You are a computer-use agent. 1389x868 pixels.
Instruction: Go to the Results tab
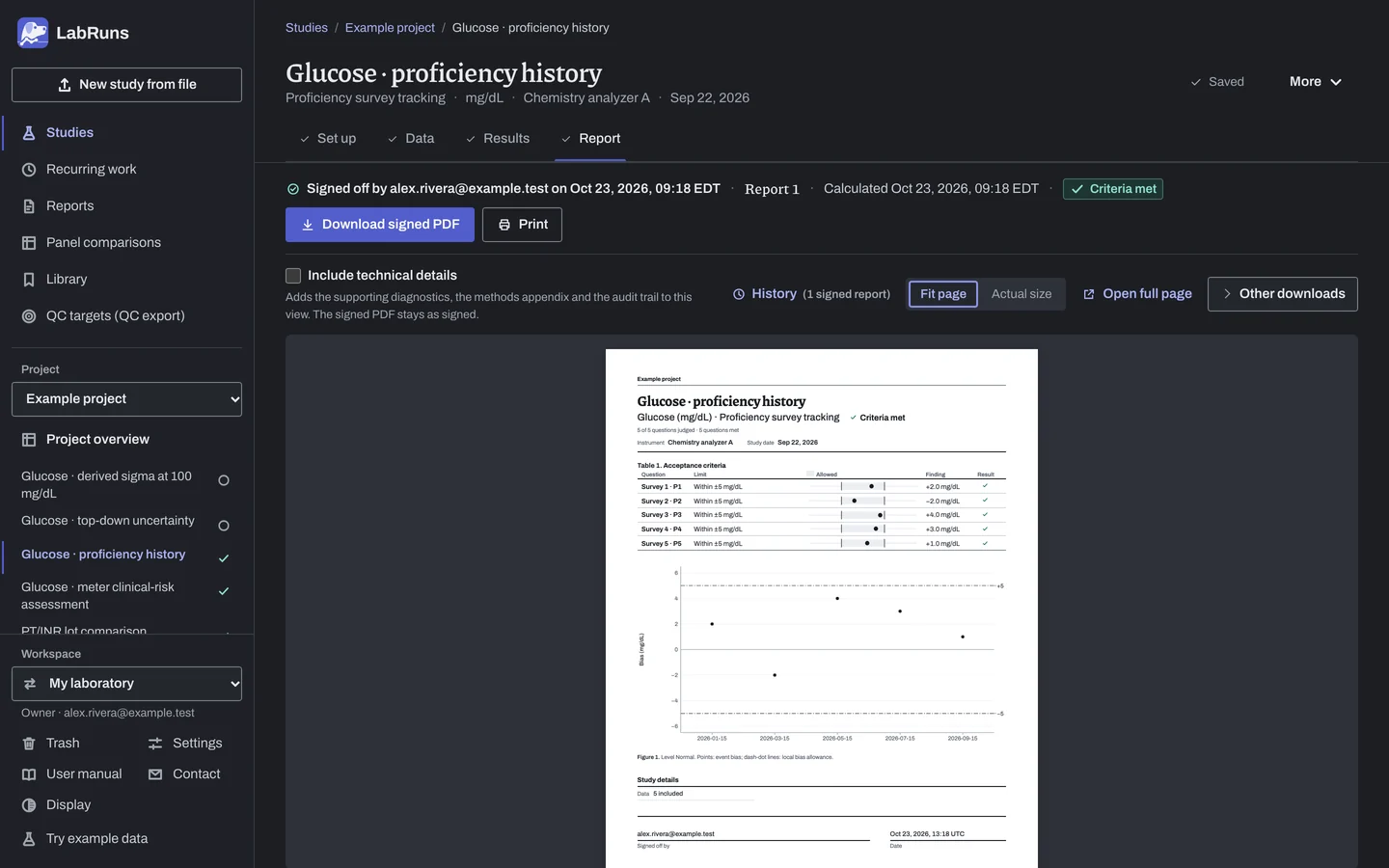498,139
